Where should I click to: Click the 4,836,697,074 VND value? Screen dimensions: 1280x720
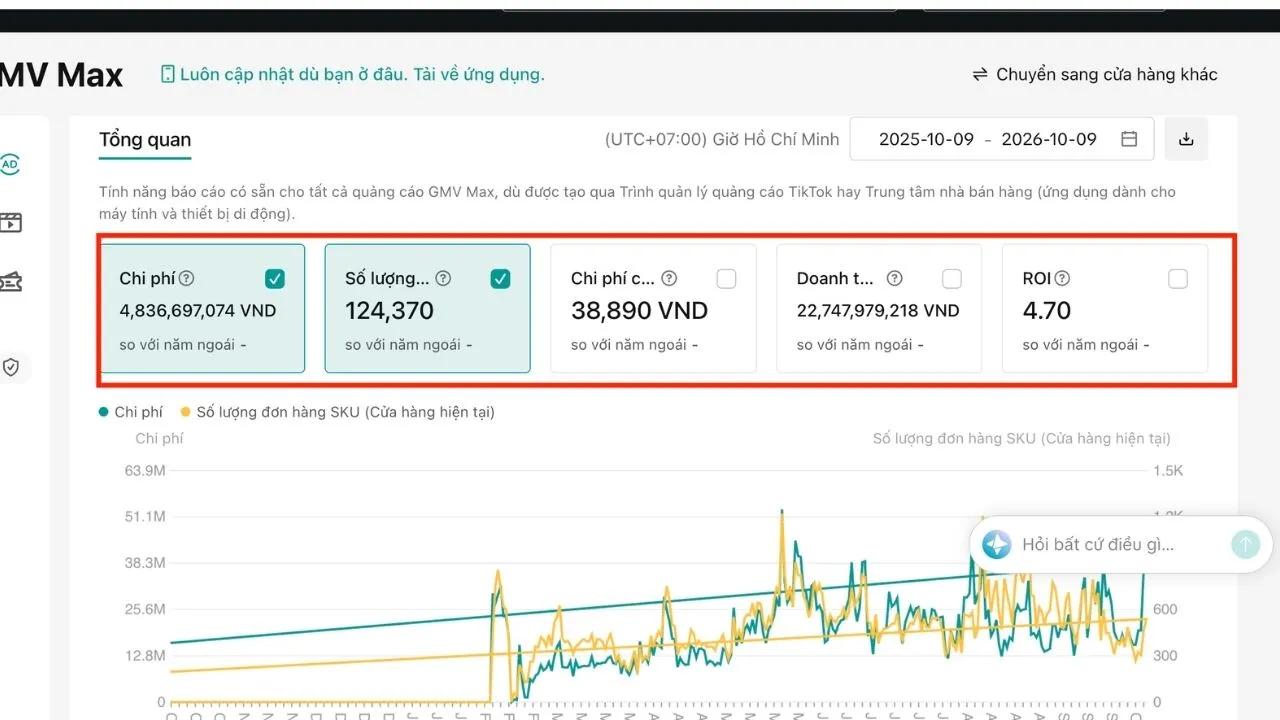point(198,311)
